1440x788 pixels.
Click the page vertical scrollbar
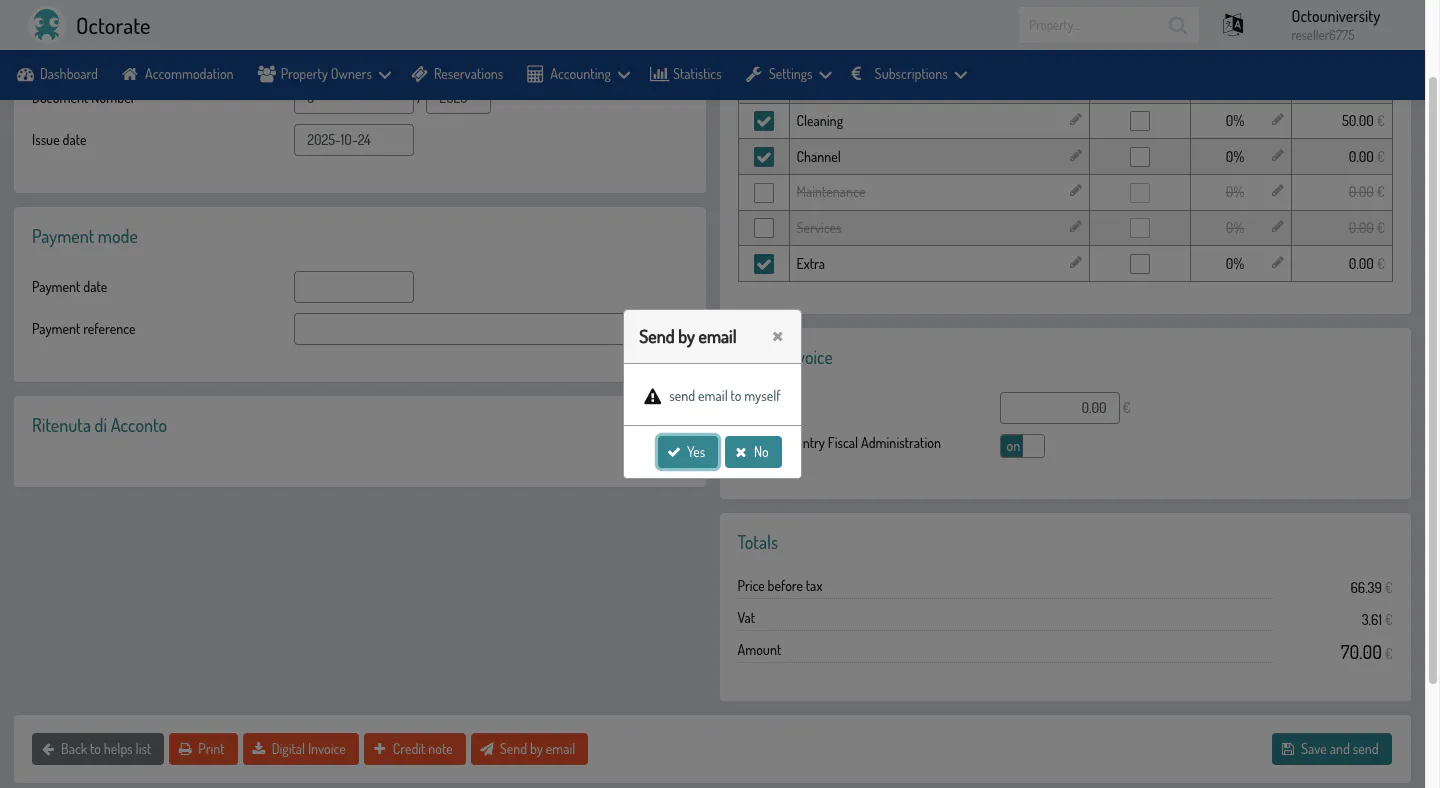[1432, 380]
